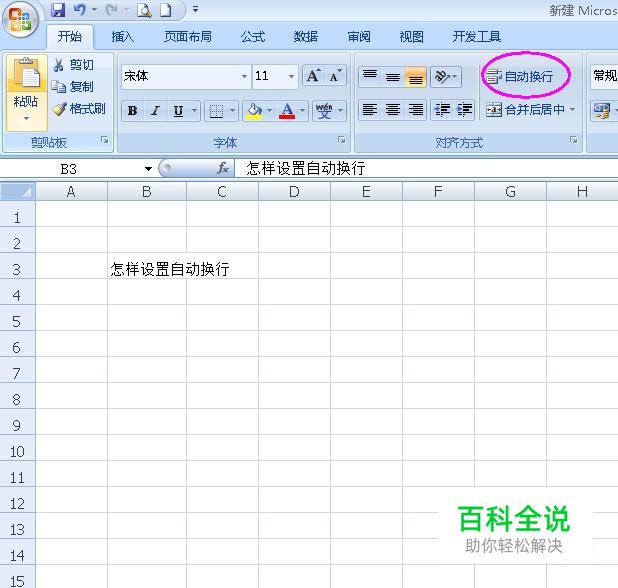Viewport: 618px width, 588px height.
Task: Click the Name Box showing B3
Action: [x=69, y=169]
